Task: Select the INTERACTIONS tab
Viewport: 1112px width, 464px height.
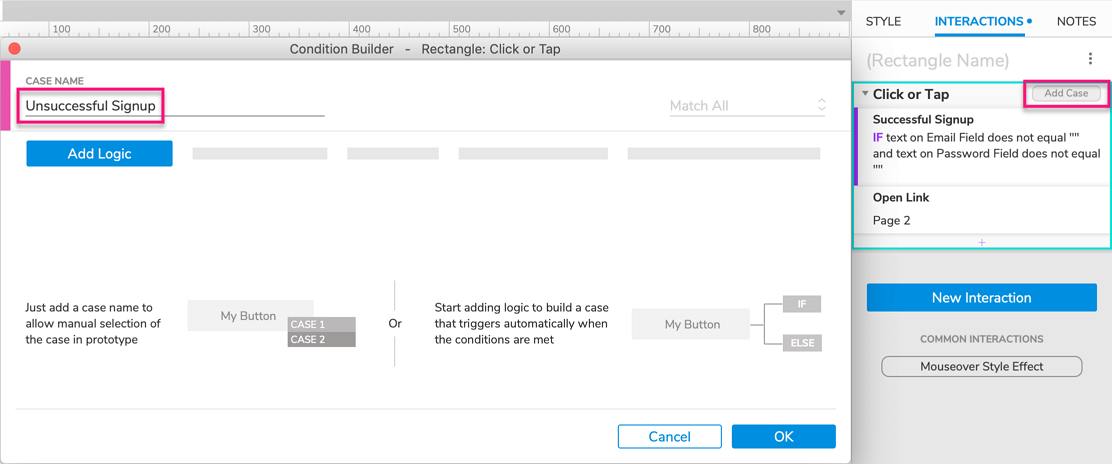Action: coord(979,21)
